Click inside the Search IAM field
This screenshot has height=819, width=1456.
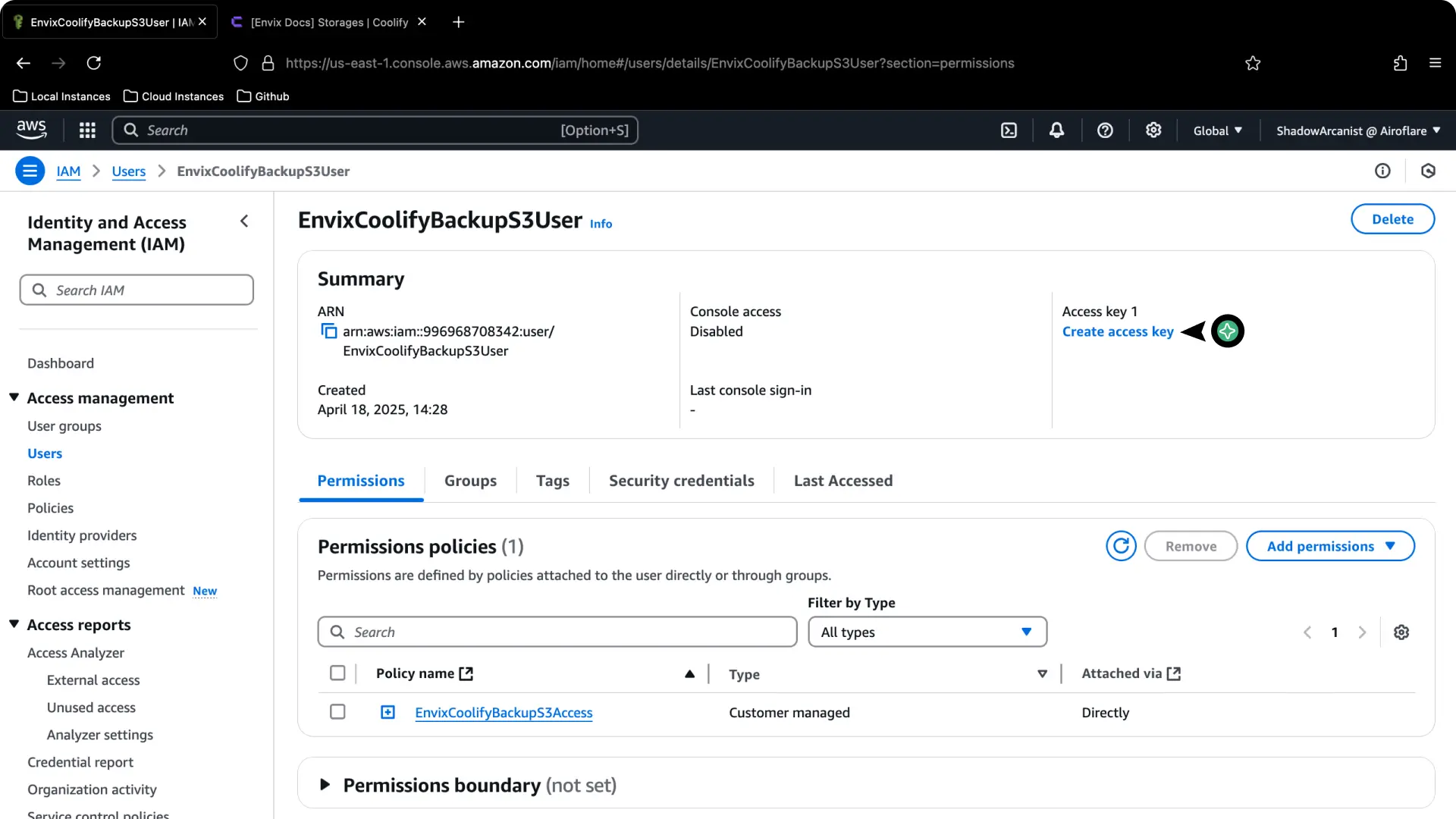click(136, 290)
